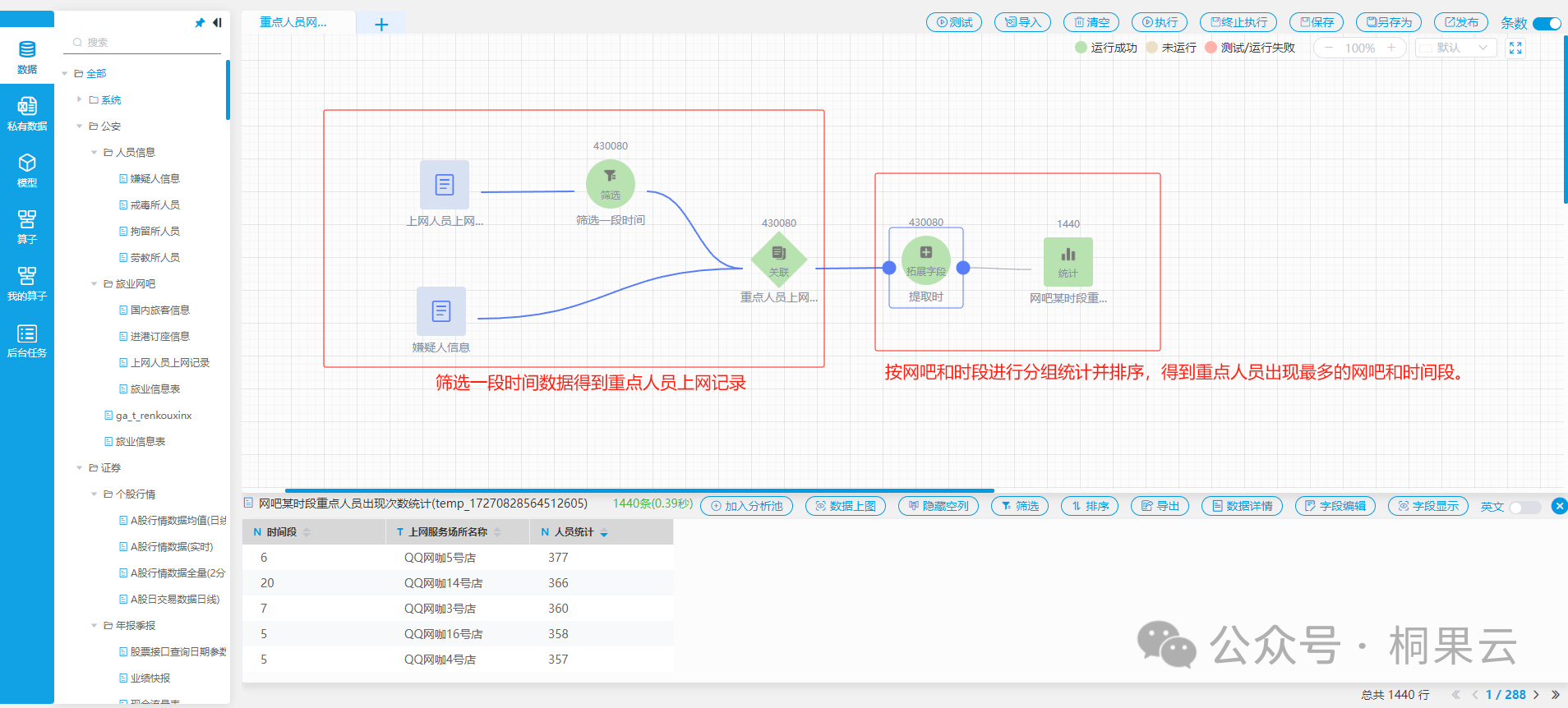Screen dimensions: 1568x708
Task: Click the 执行 button
Action: click(x=1159, y=22)
